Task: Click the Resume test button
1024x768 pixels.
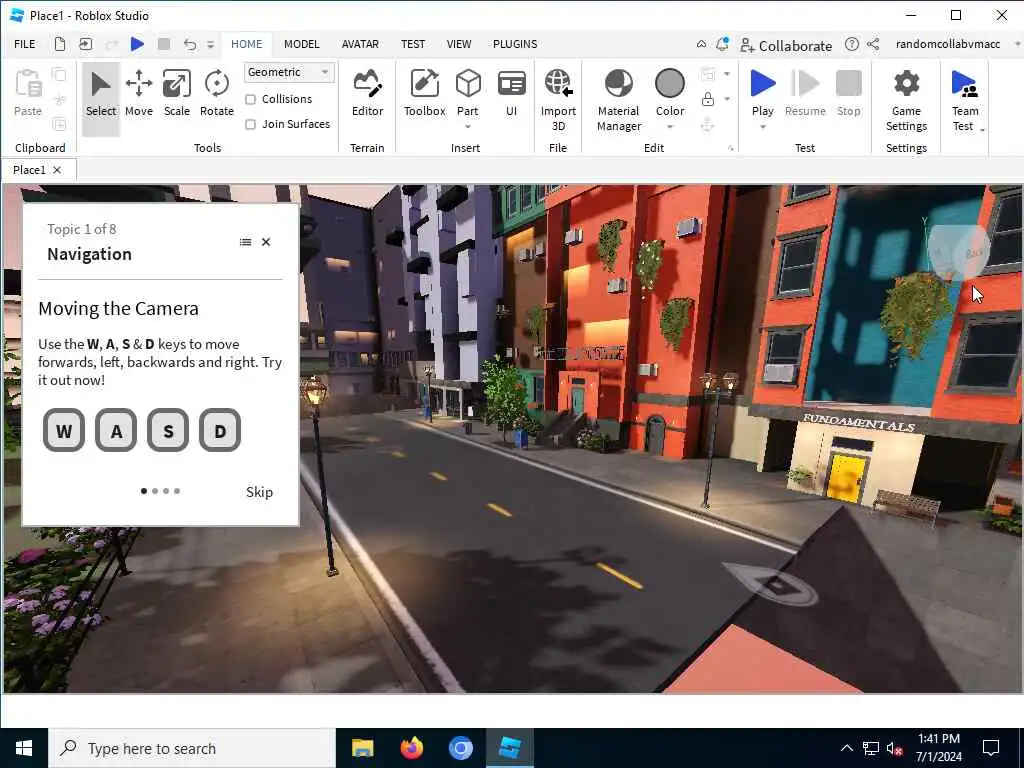Action: coord(805,95)
